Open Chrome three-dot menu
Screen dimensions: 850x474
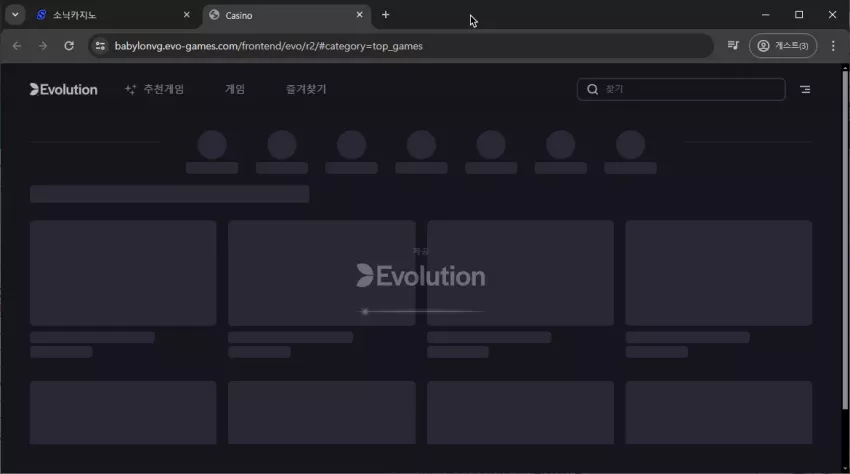pos(833,46)
